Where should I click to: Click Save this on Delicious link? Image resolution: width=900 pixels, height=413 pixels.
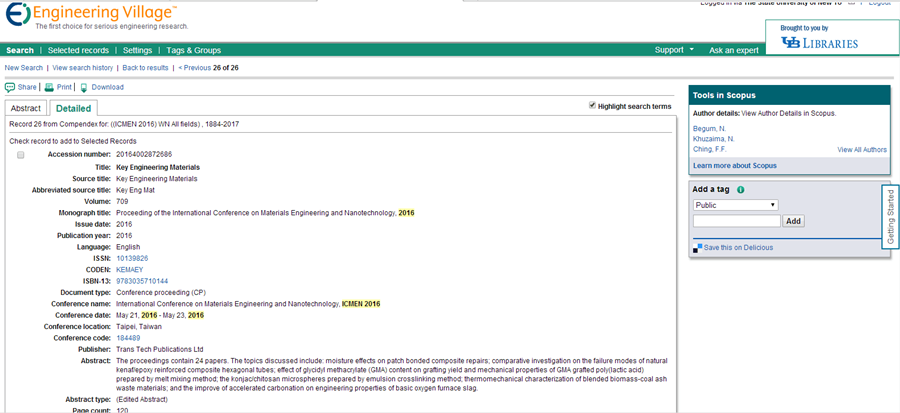pos(738,248)
